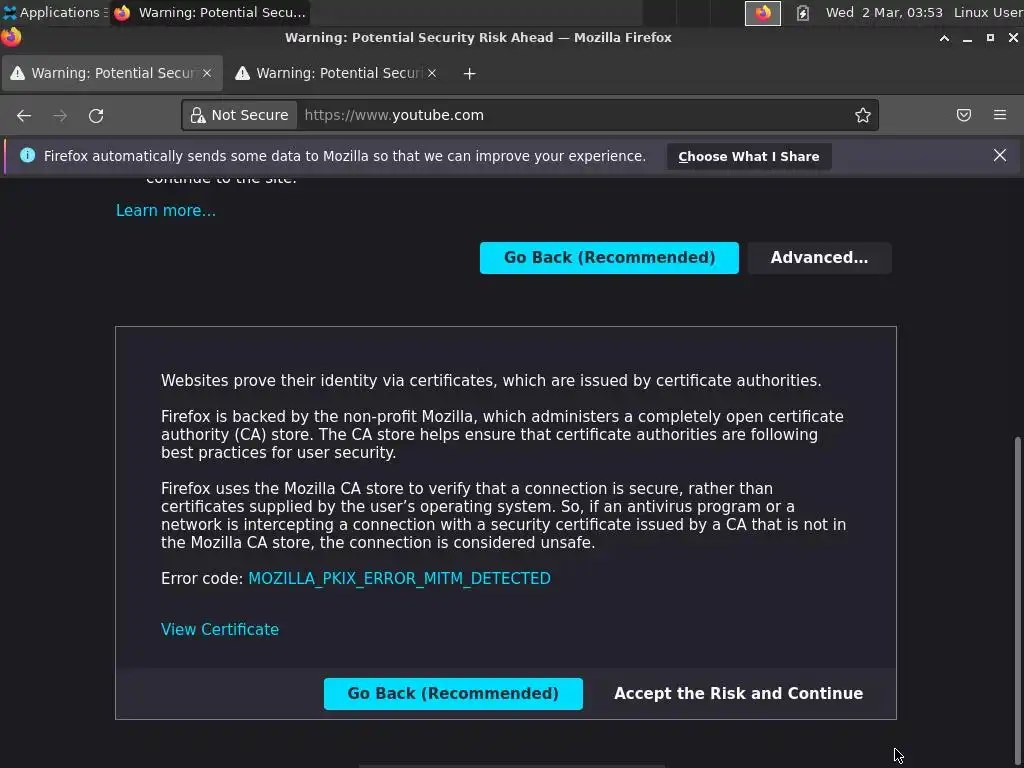Image resolution: width=1024 pixels, height=768 pixels.
Task: Open the Firefox hamburger application menu
Action: [x=1000, y=115]
